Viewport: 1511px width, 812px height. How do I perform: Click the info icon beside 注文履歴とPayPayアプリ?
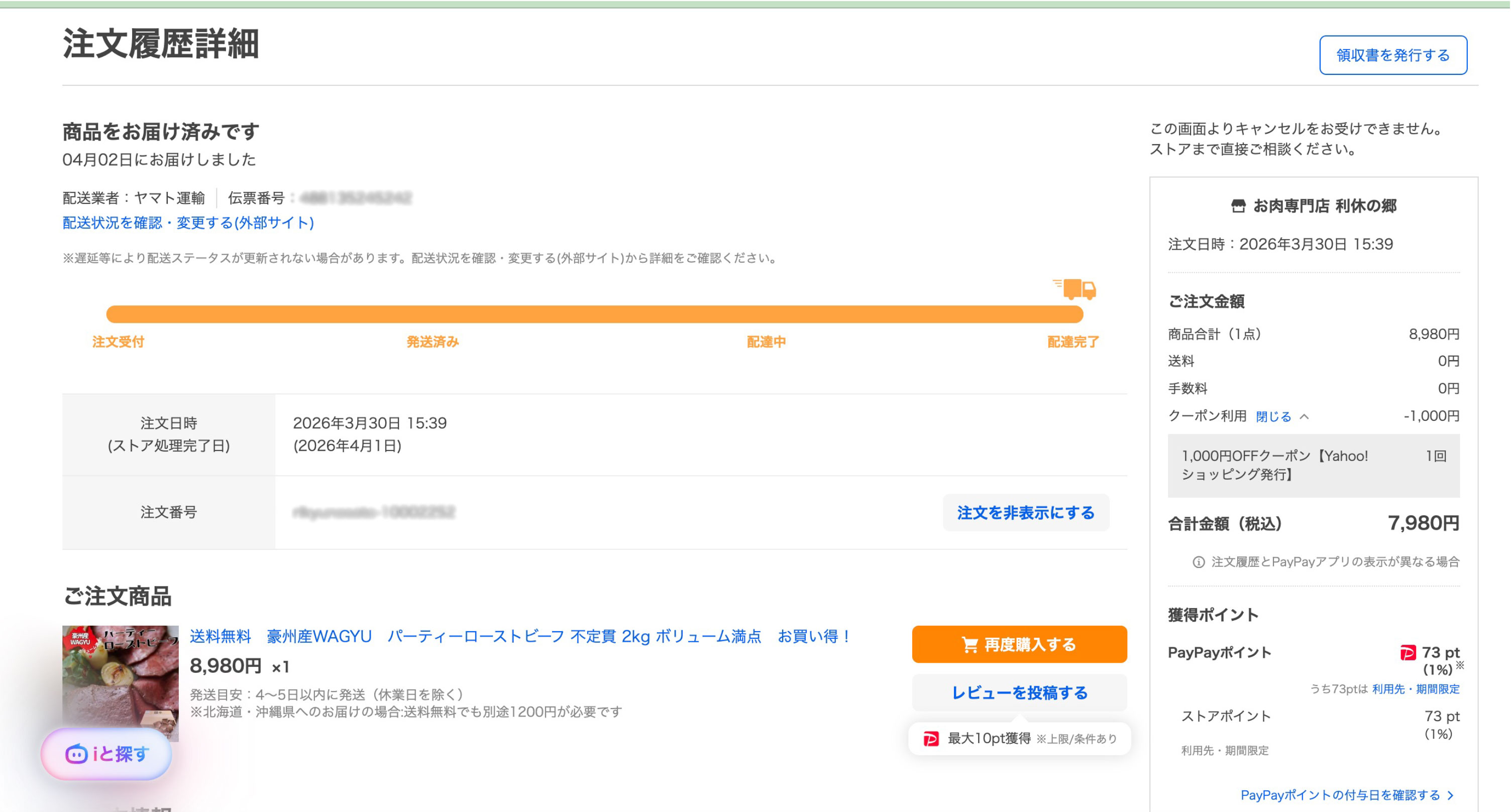point(1199,562)
